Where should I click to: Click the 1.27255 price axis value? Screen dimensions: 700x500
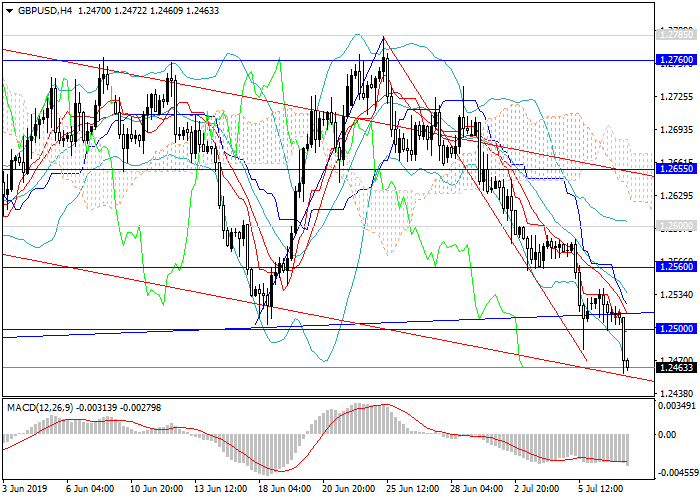pos(675,97)
